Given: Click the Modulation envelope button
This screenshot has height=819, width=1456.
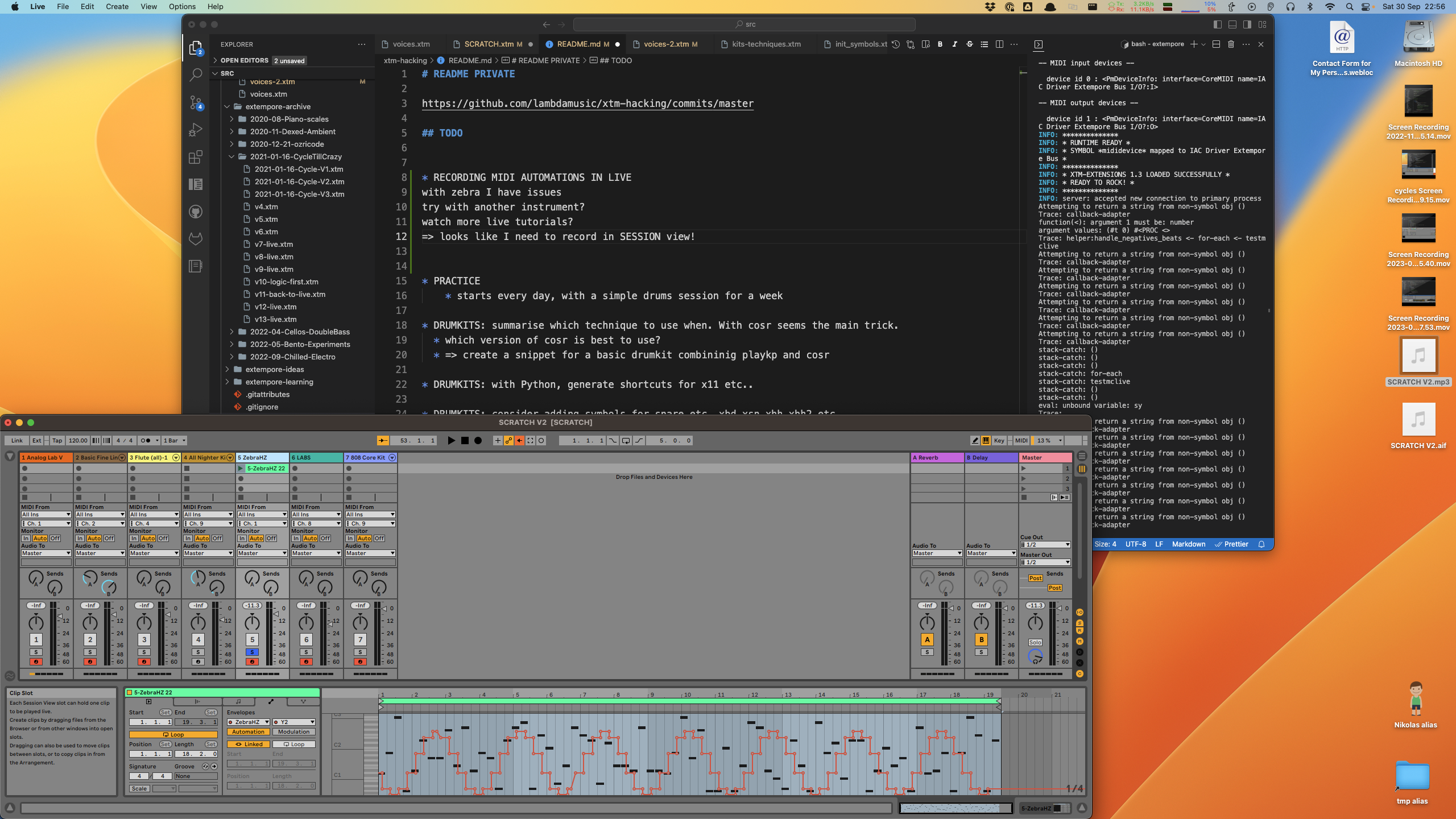Looking at the screenshot, I should pos(294,732).
